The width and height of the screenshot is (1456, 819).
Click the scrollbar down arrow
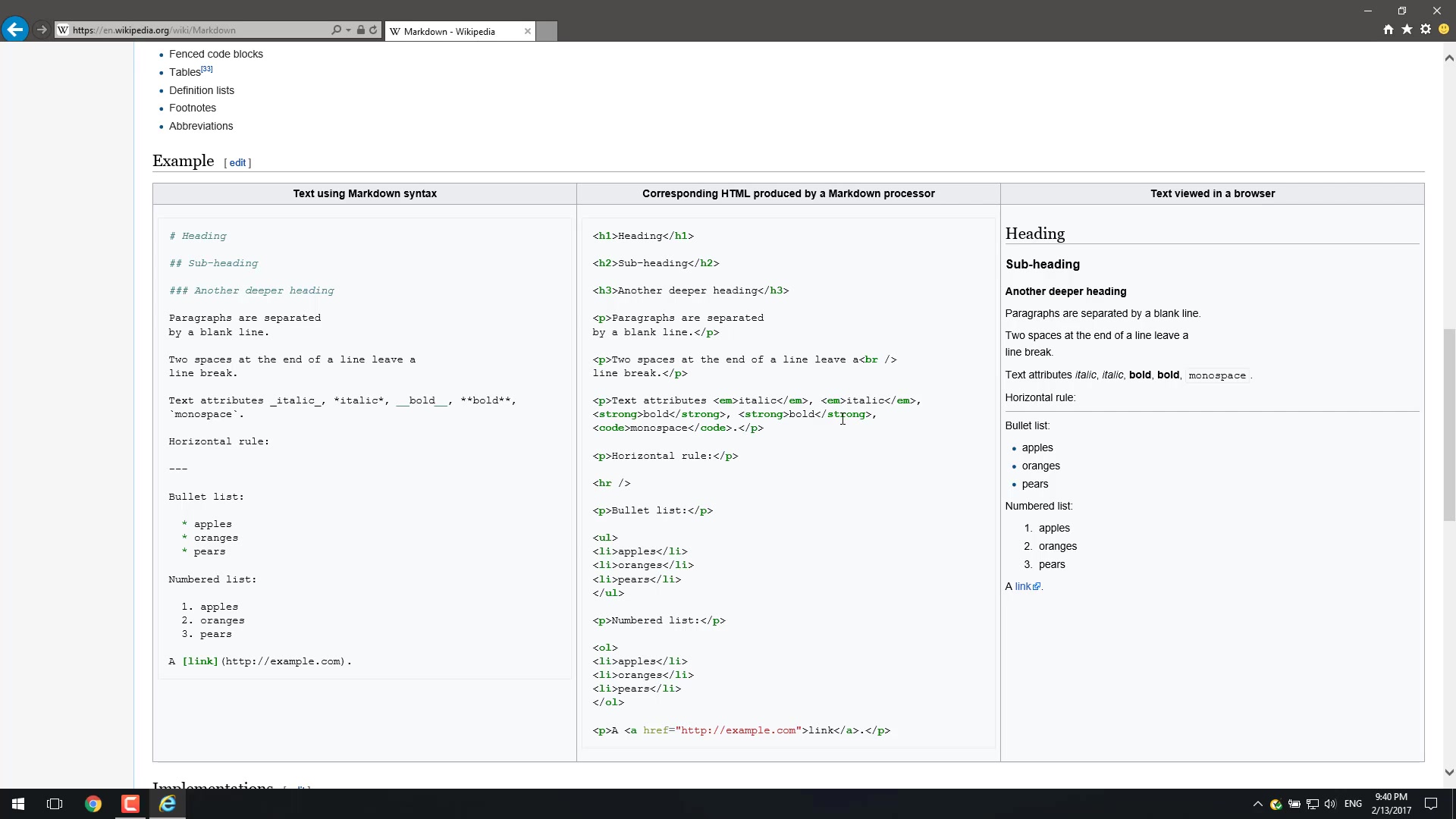pyautogui.click(x=1449, y=773)
